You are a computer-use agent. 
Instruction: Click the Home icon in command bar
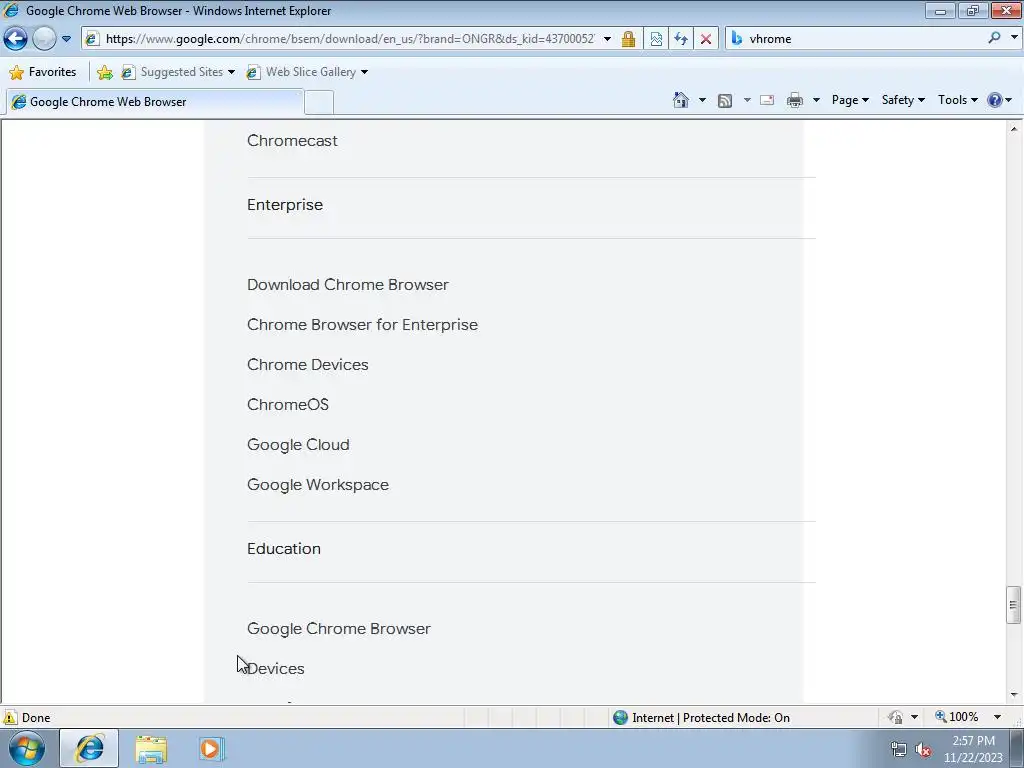click(680, 100)
